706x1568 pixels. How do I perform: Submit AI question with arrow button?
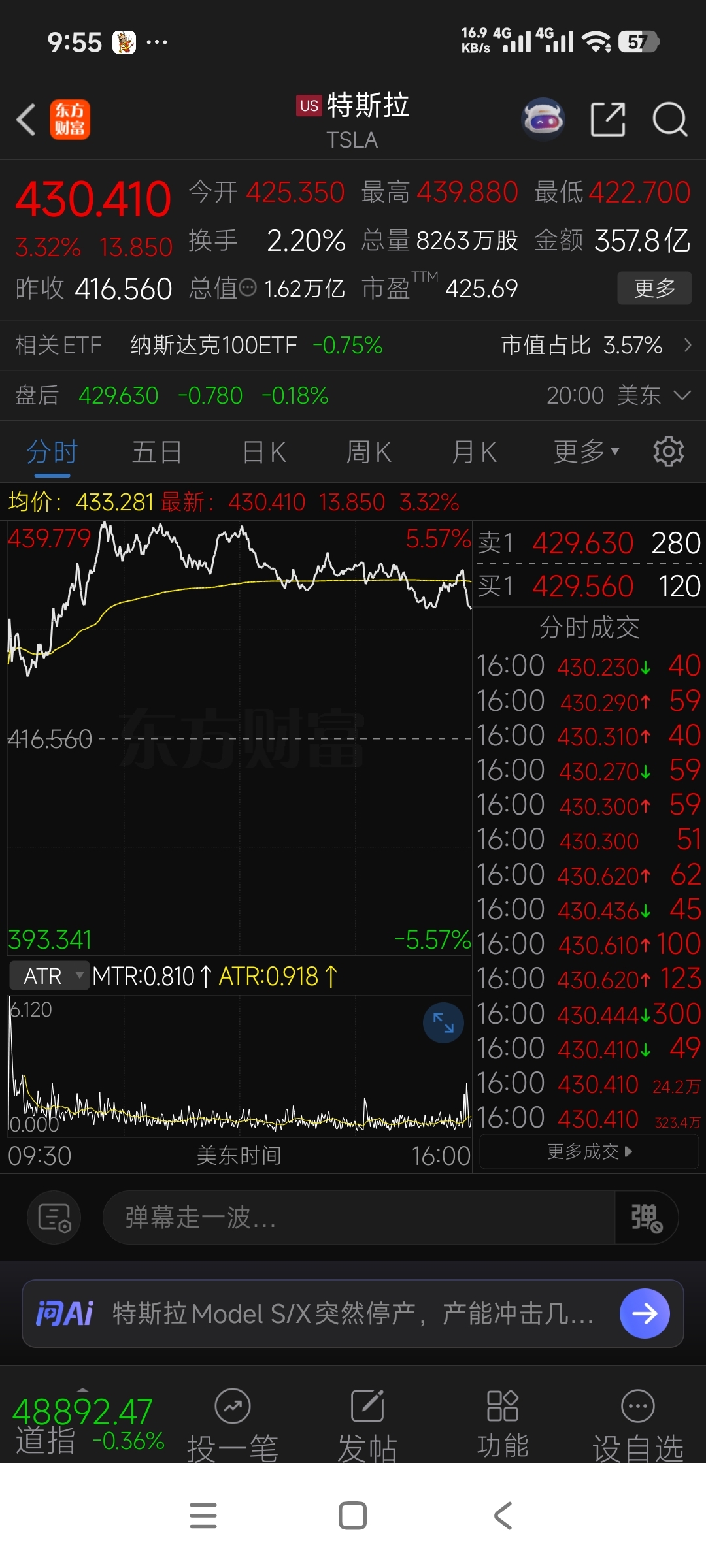click(x=645, y=1313)
